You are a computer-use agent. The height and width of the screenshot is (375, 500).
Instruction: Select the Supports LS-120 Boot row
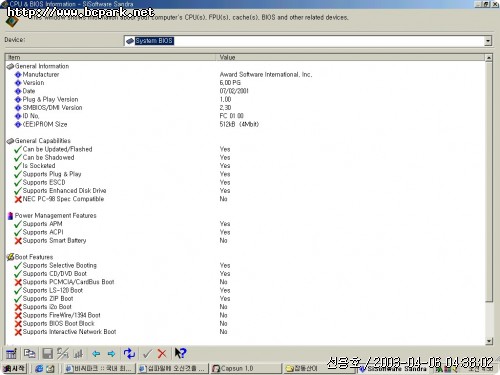tap(245, 290)
